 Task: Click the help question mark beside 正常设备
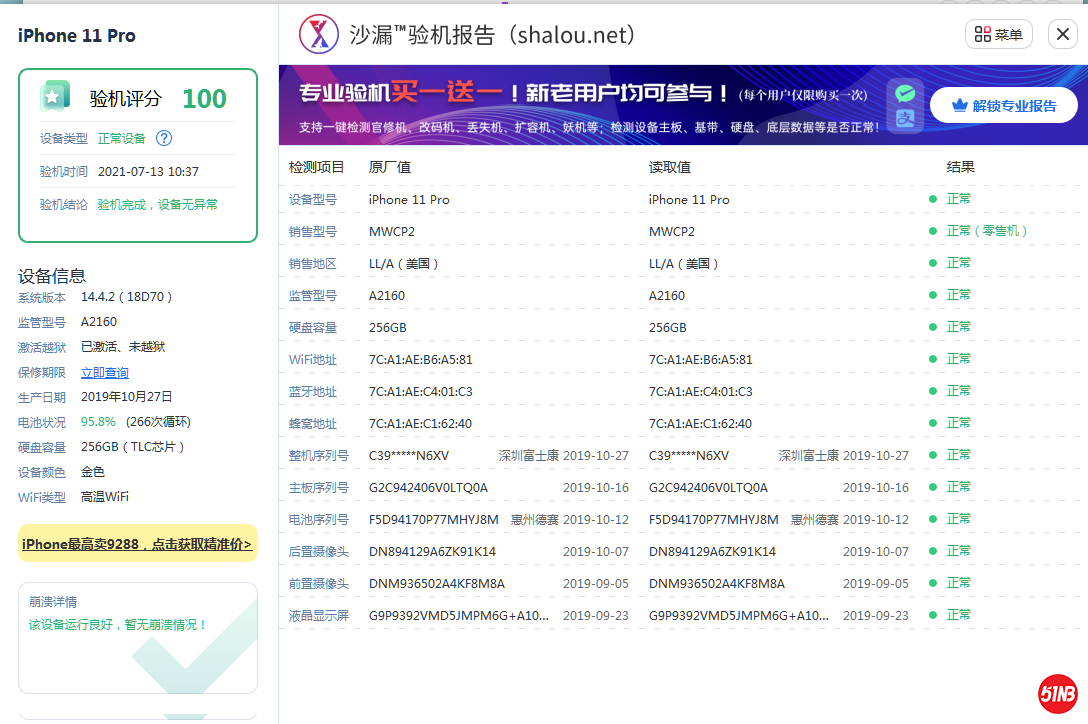[x=164, y=138]
